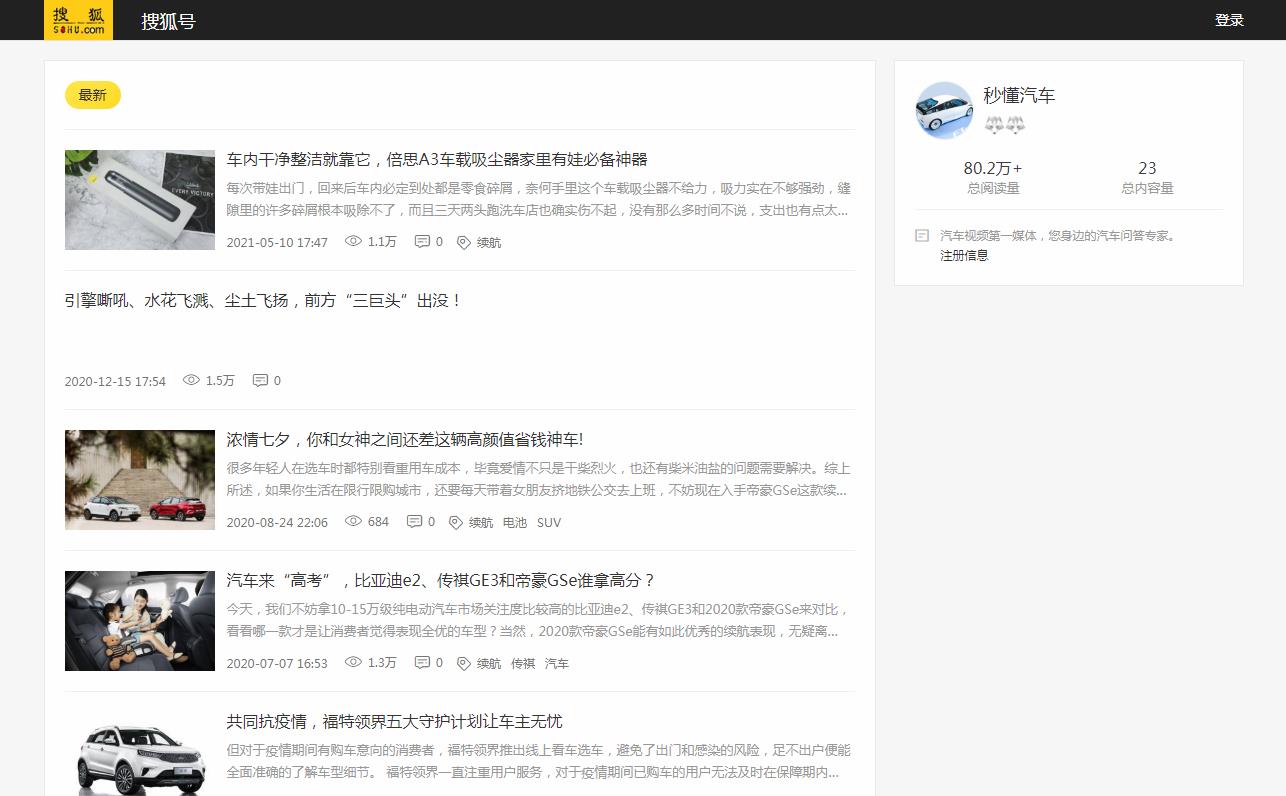Click comment icon on the 2020-07-07 article
This screenshot has height=796, width=1286.
422,662
